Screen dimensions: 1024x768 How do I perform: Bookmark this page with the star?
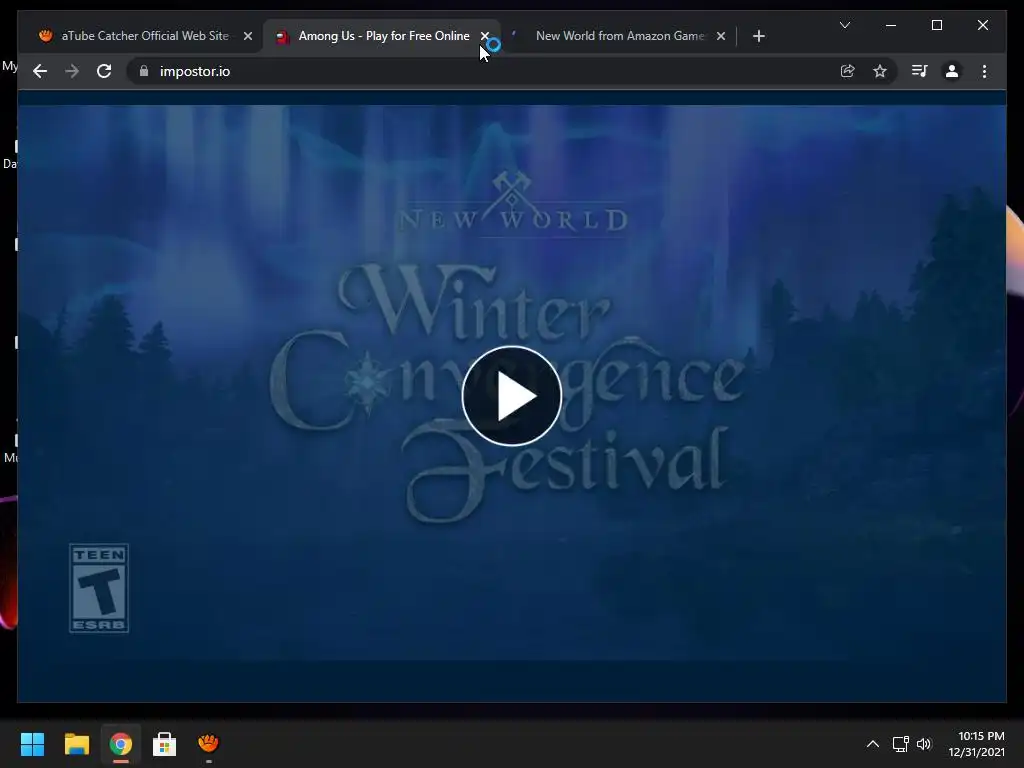coord(880,71)
